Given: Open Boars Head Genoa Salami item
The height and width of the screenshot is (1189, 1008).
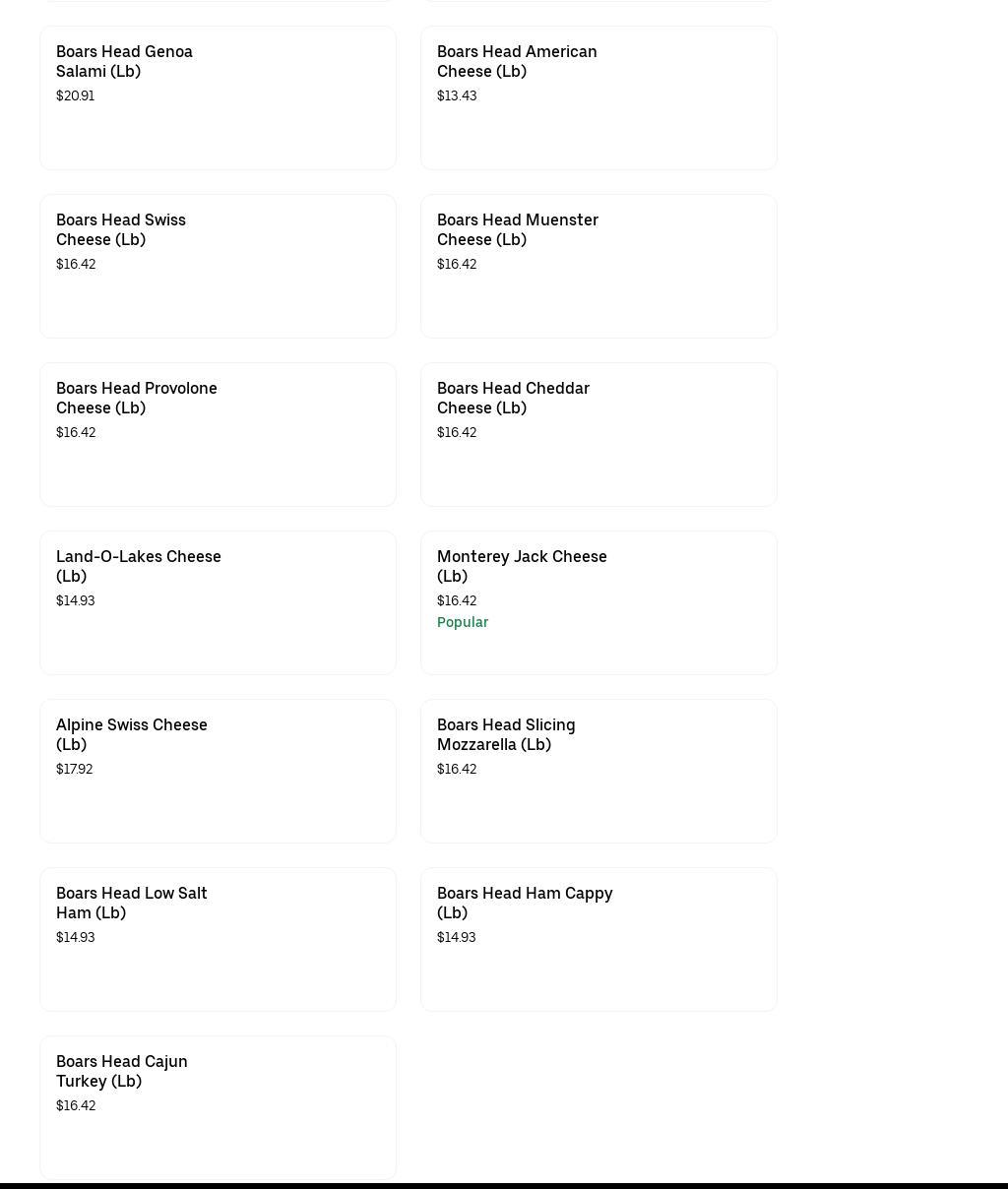Looking at the screenshot, I should click(x=218, y=98).
